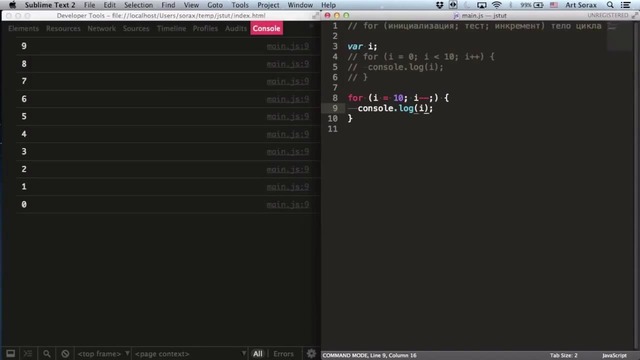Open main.js:9 link for output 8

[288, 64]
